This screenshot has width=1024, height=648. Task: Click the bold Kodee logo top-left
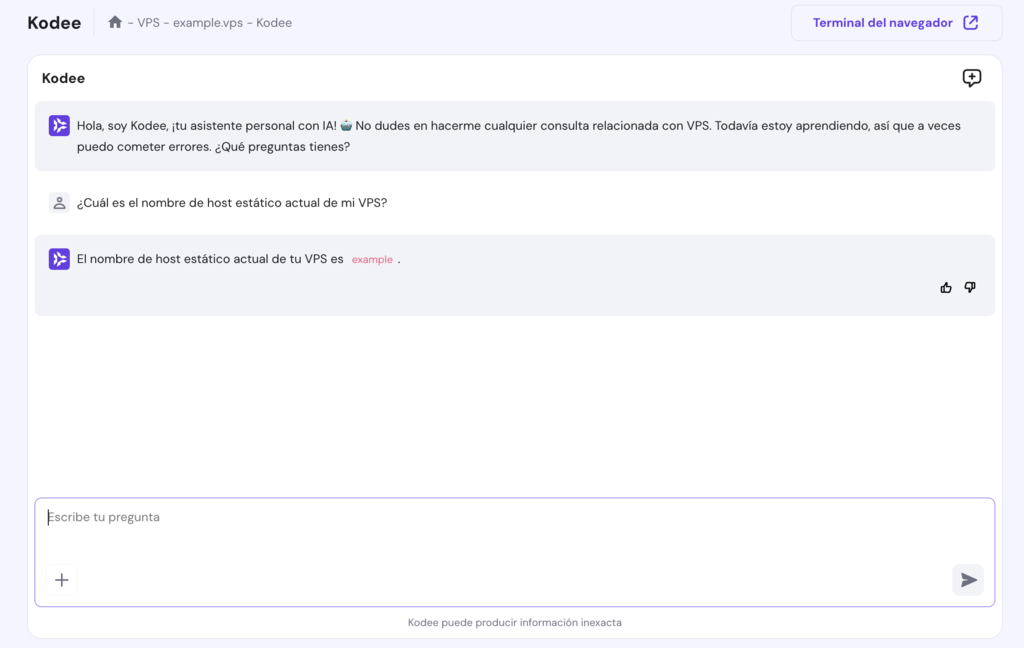[53, 22]
